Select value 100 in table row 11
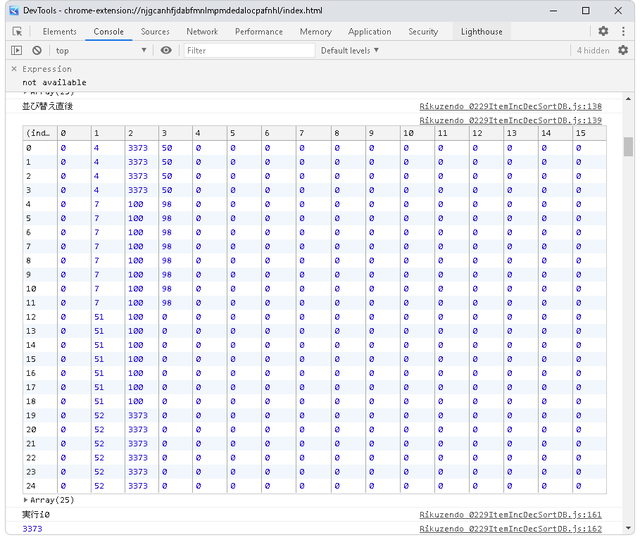 (x=136, y=303)
